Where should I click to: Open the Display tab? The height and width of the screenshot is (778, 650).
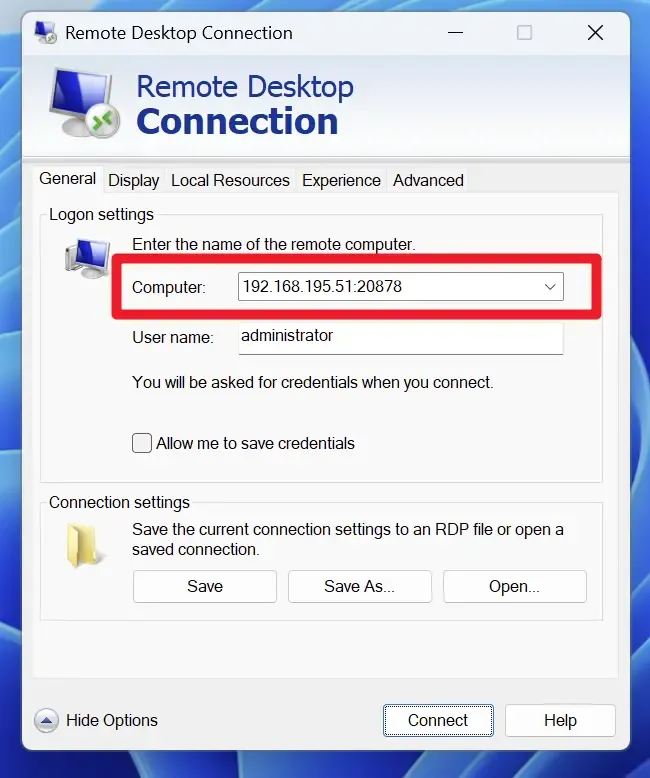click(x=133, y=180)
